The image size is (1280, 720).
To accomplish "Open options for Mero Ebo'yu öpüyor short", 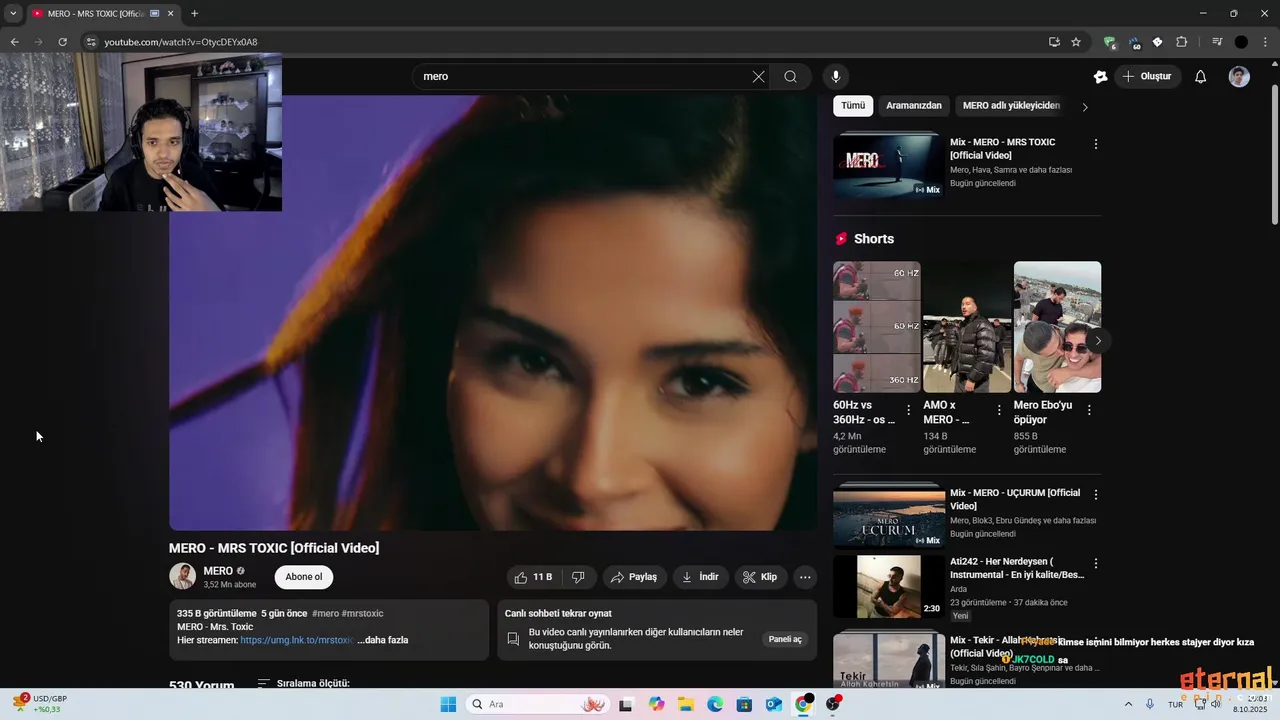I will click(x=1088, y=410).
